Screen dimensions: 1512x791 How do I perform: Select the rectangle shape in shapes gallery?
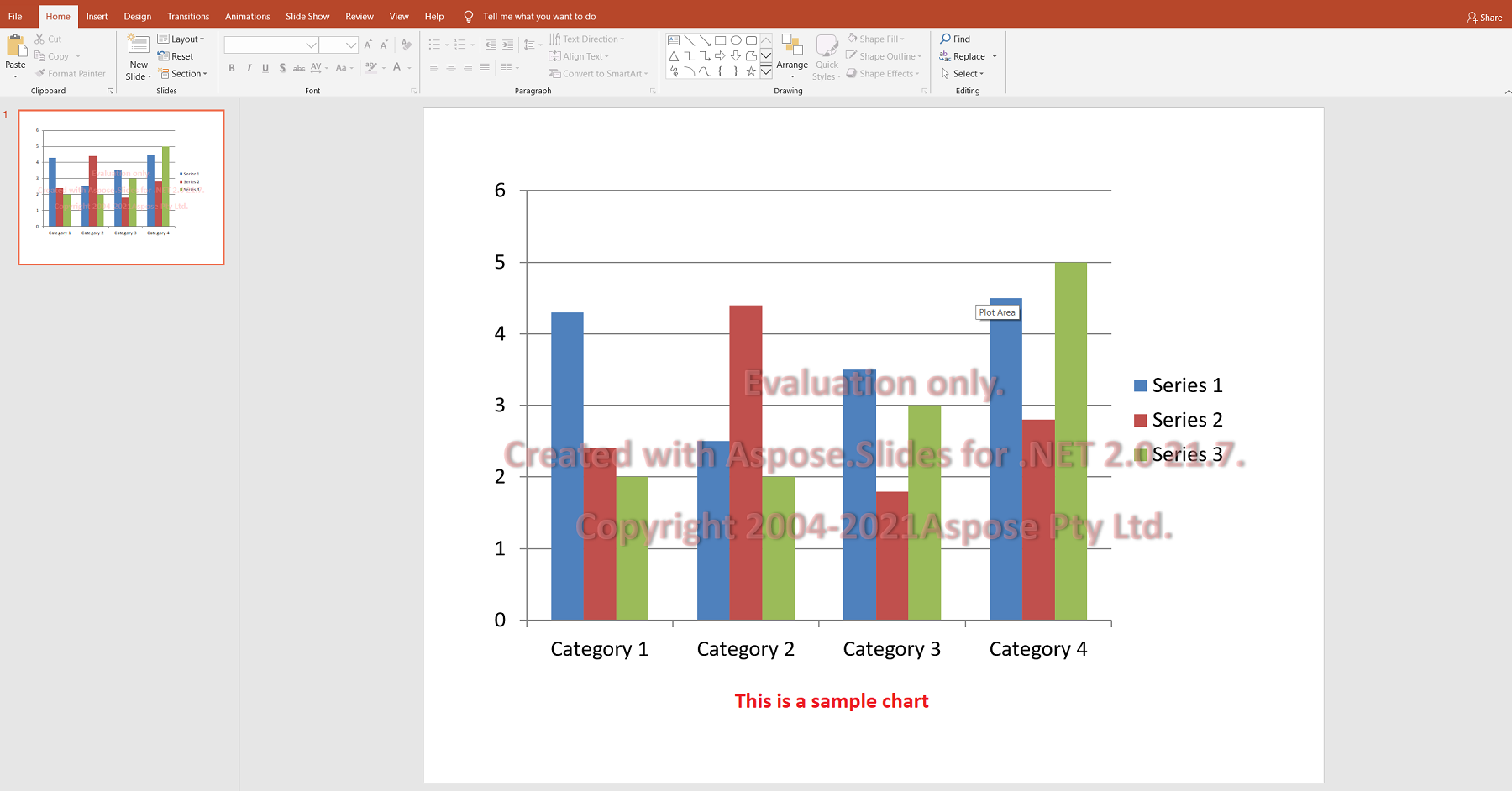[720, 40]
